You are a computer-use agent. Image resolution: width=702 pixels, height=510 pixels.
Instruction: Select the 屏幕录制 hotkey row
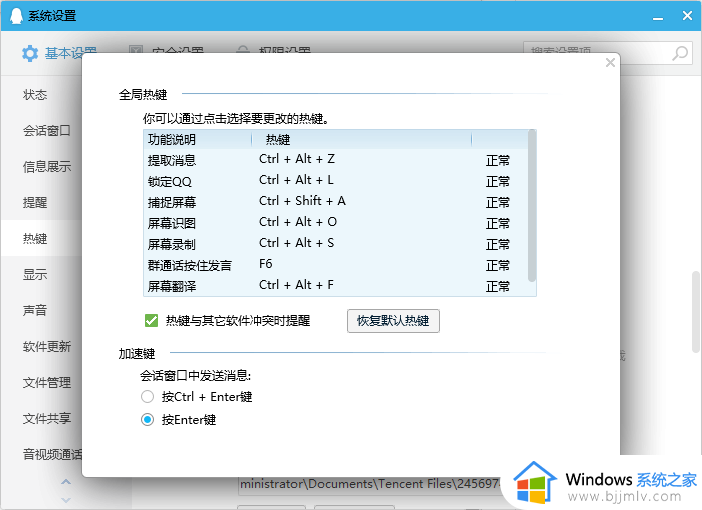click(x=336, y=244)
